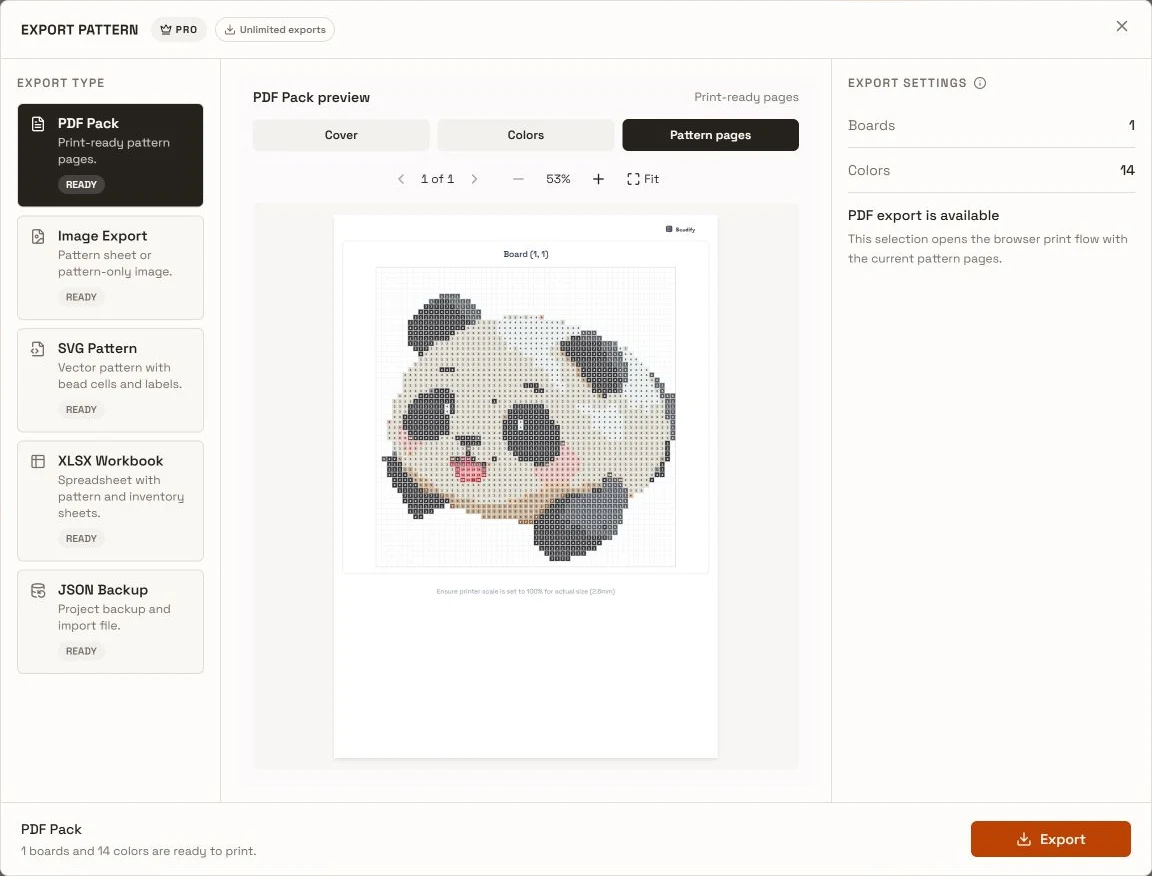Click the READY badge under XLSX Workbook

[x=81, y=539]
